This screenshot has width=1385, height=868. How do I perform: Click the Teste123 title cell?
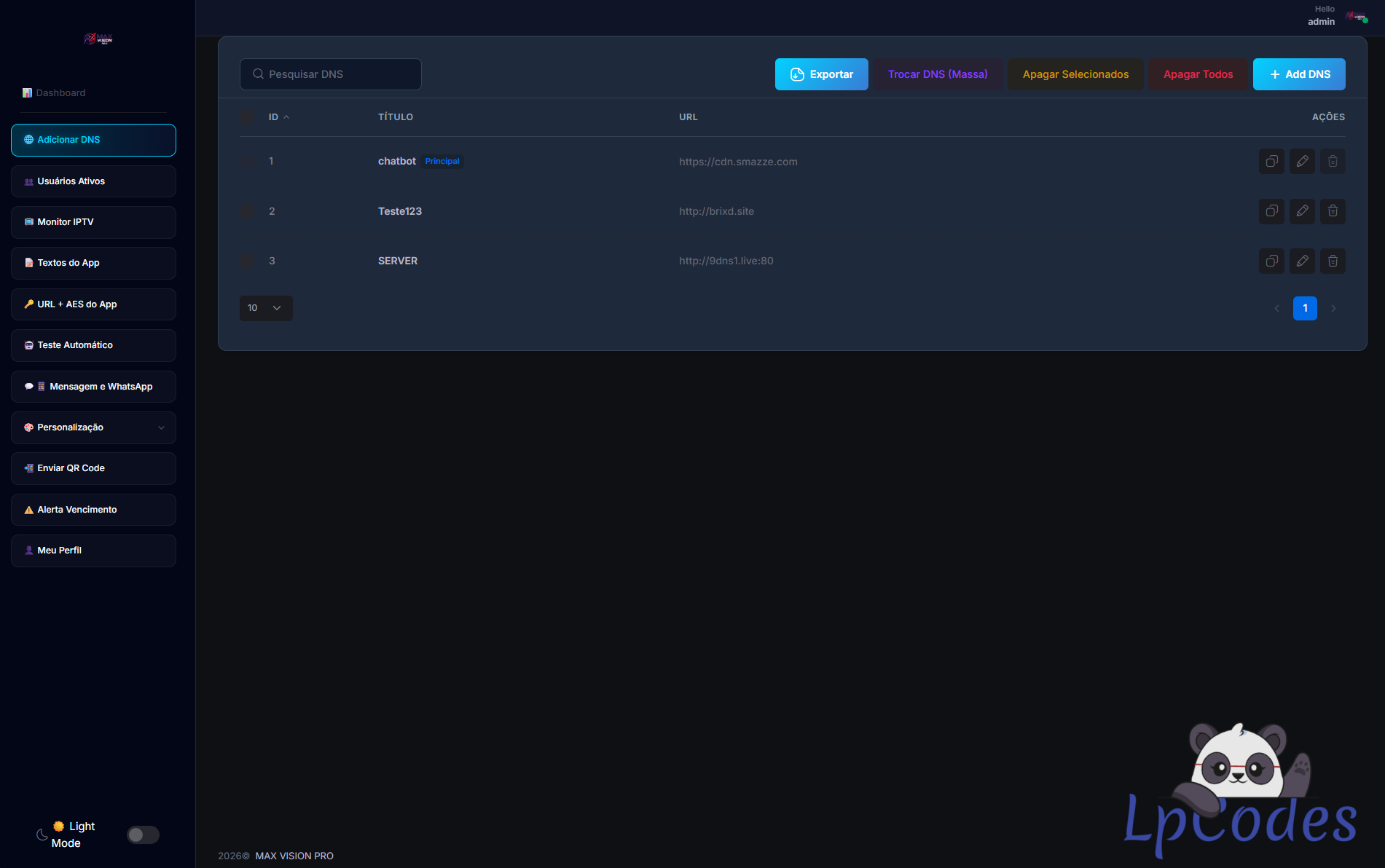tap(400, 211)
